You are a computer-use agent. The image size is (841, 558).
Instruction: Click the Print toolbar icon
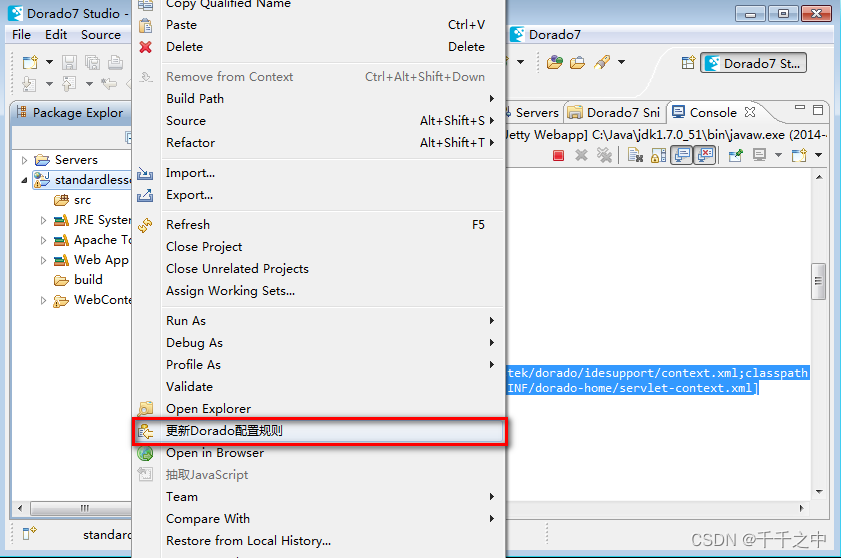115,62
